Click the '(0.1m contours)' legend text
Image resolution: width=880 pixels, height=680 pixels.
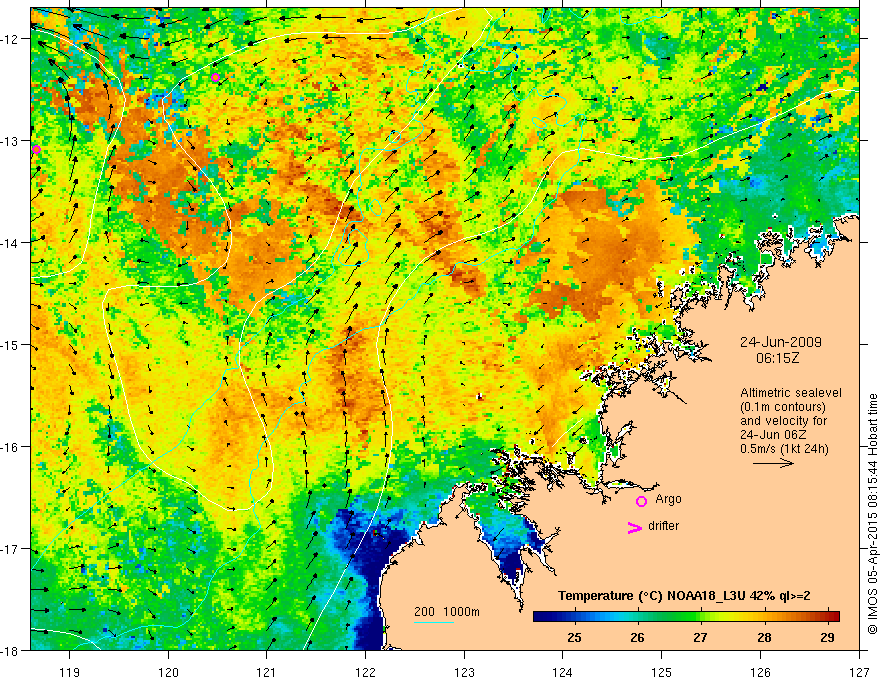coord(783,407)
